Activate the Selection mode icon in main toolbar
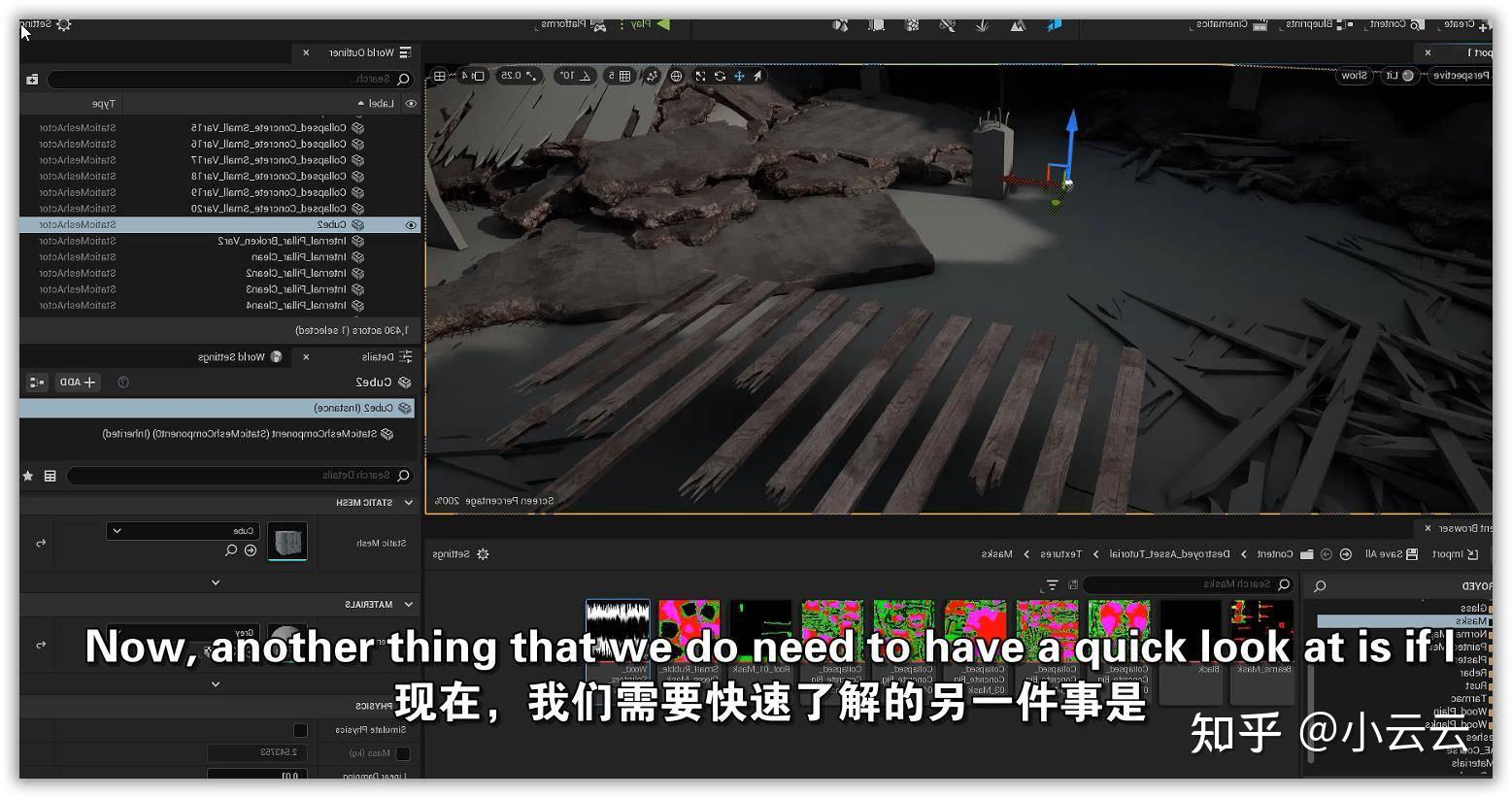 coord(1054,24)
